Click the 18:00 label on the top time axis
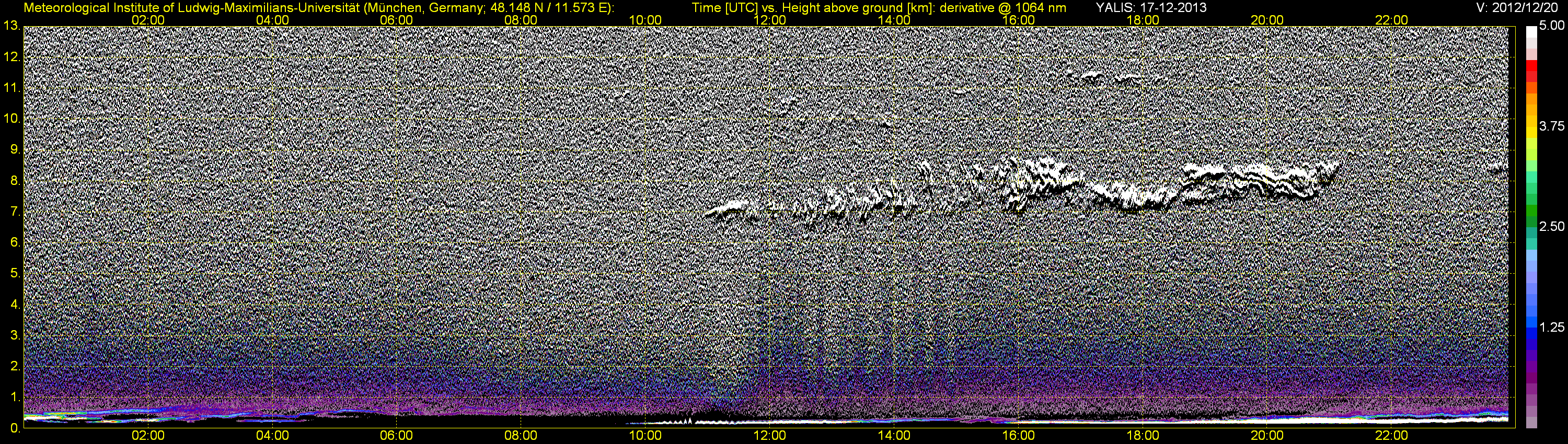The image size is (1568, 444). [x=1143, y=20]
